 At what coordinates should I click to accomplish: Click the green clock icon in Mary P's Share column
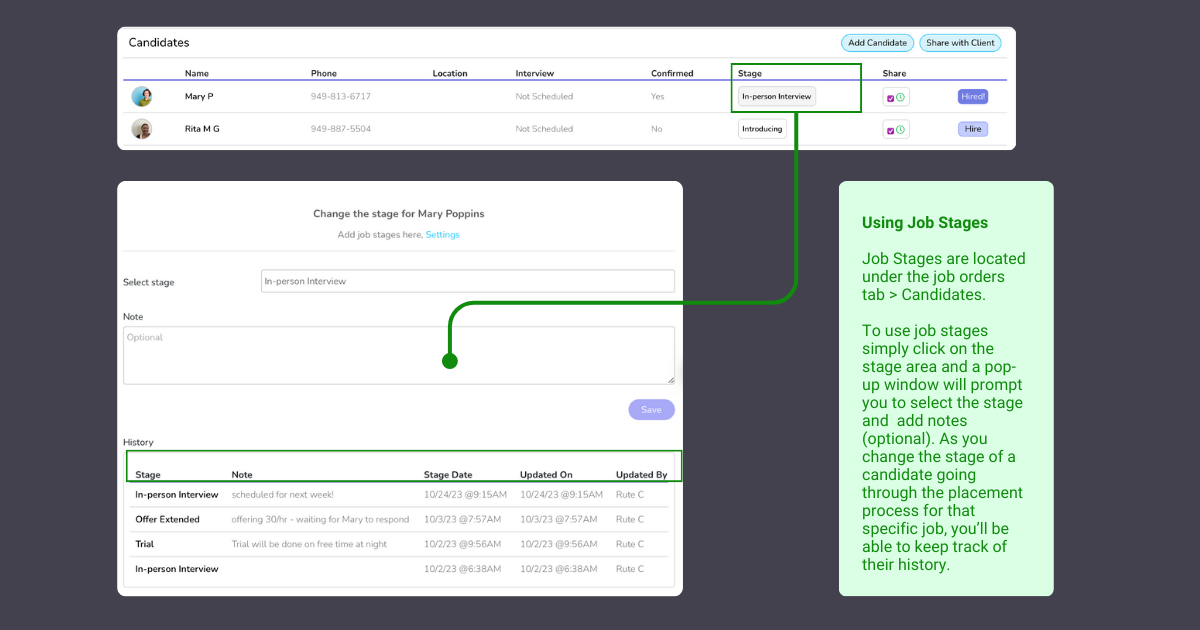(900, 98)
